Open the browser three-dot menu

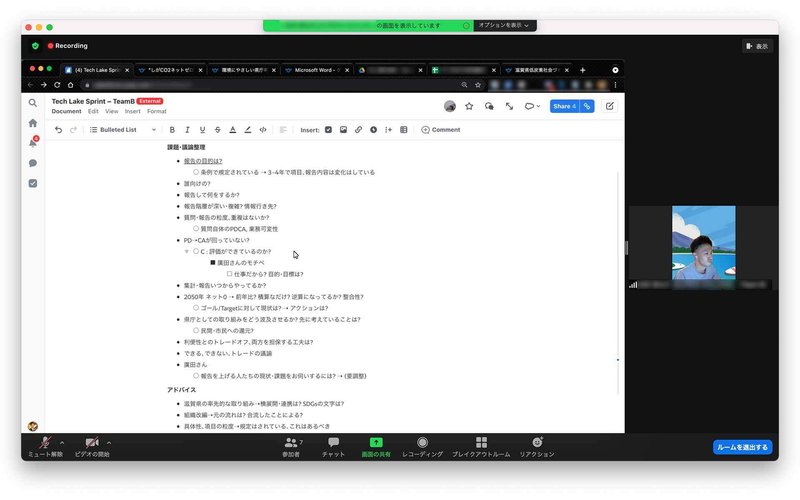pyautogui.click(x=615, y=85)
